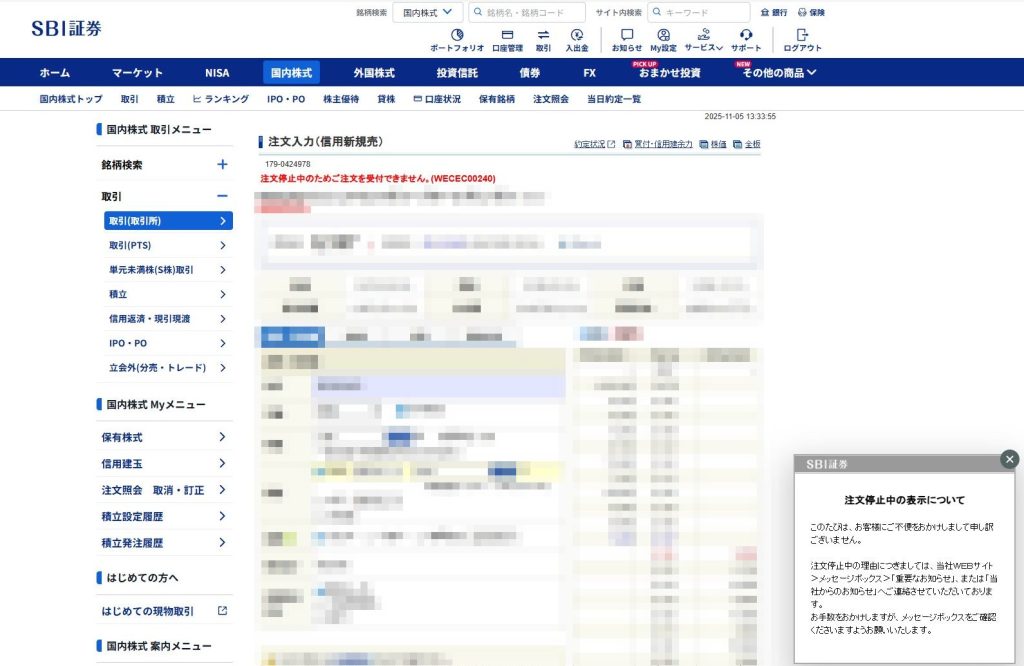Open 積立 in the 取引 sidebar list
The height and width of the screenshot is (666, 1024).
[168, 294]
